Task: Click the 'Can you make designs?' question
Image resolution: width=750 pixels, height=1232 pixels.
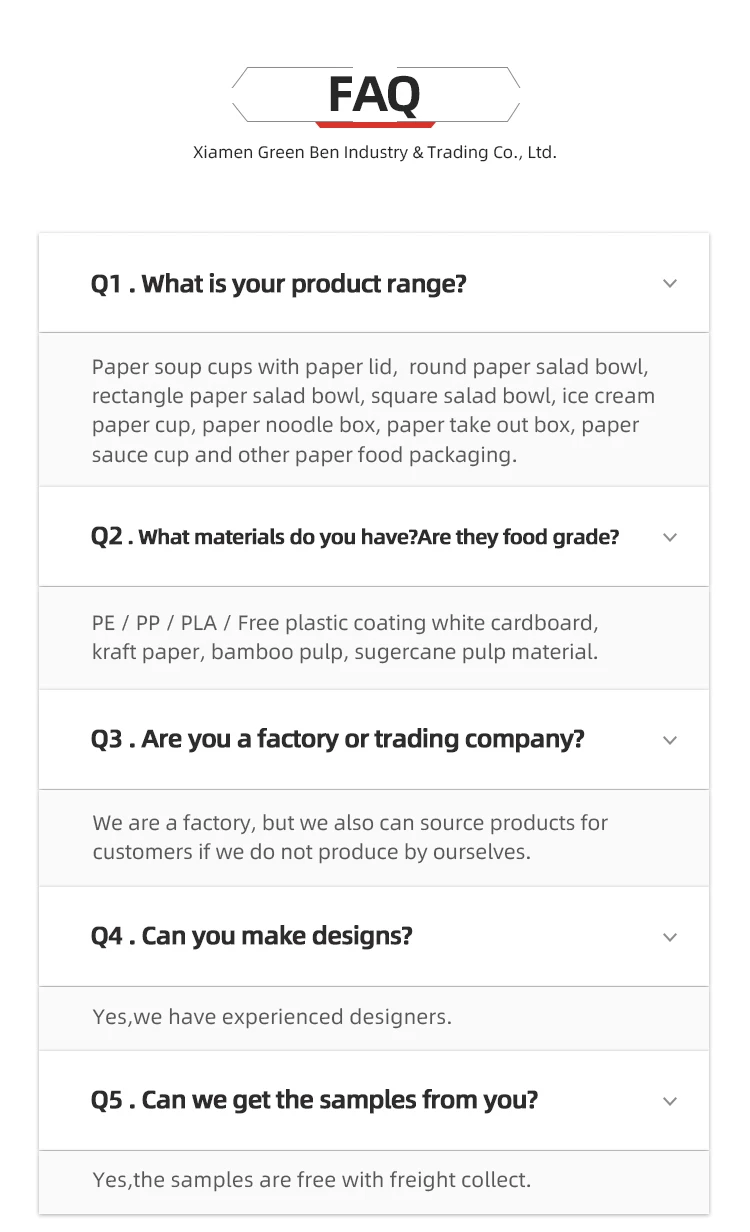Action: click(251, 937)
